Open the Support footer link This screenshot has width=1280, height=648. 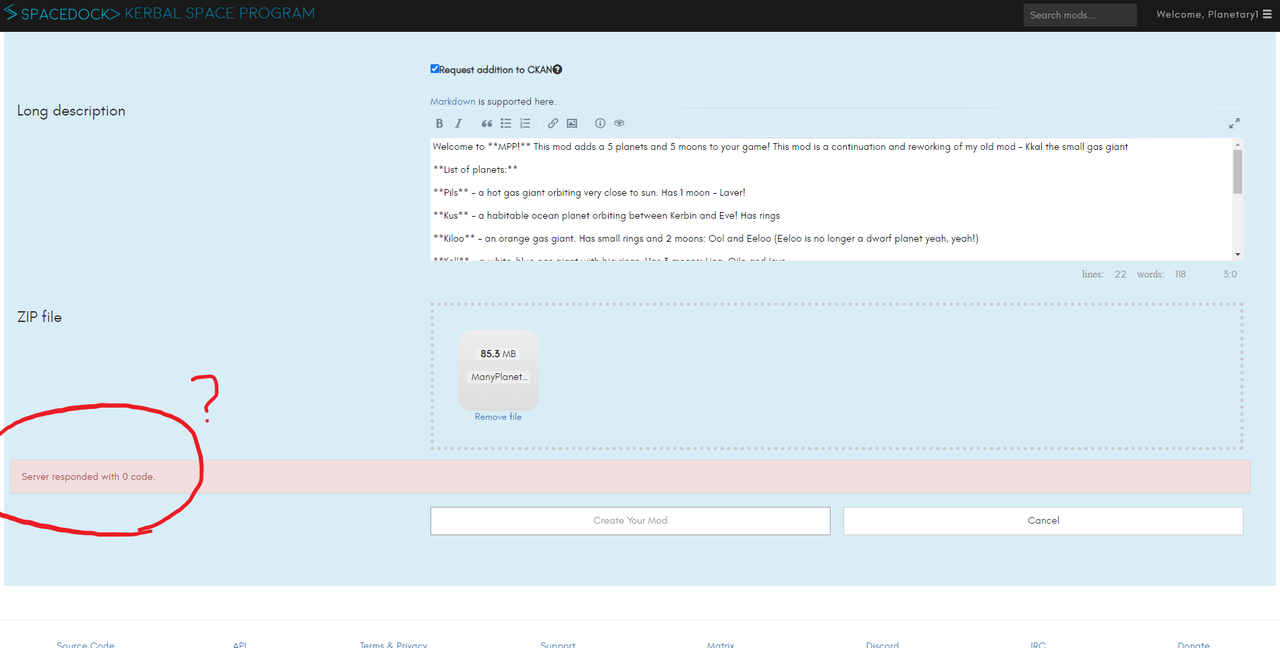tap(558, 645)
